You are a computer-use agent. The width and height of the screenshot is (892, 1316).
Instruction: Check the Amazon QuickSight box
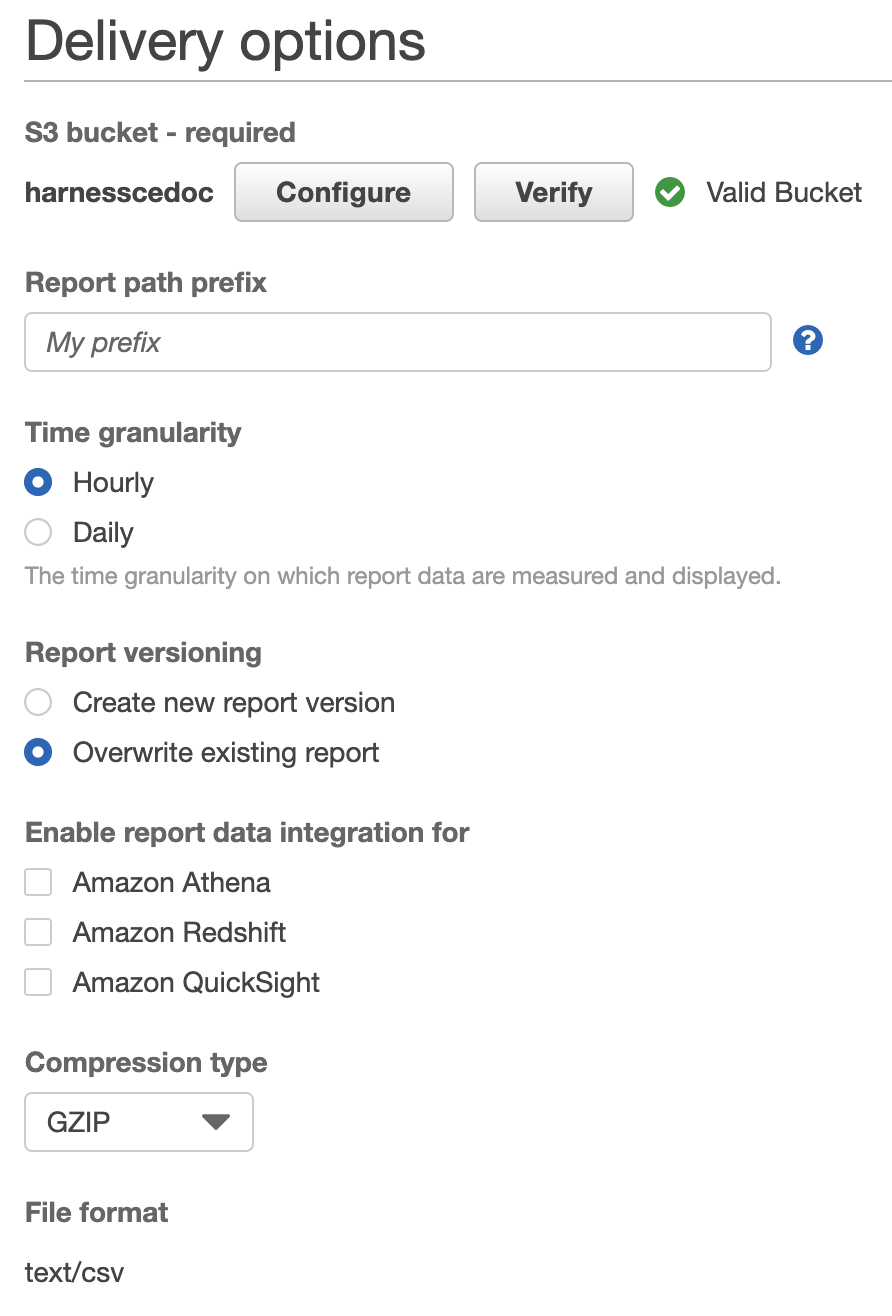point(38,983)
